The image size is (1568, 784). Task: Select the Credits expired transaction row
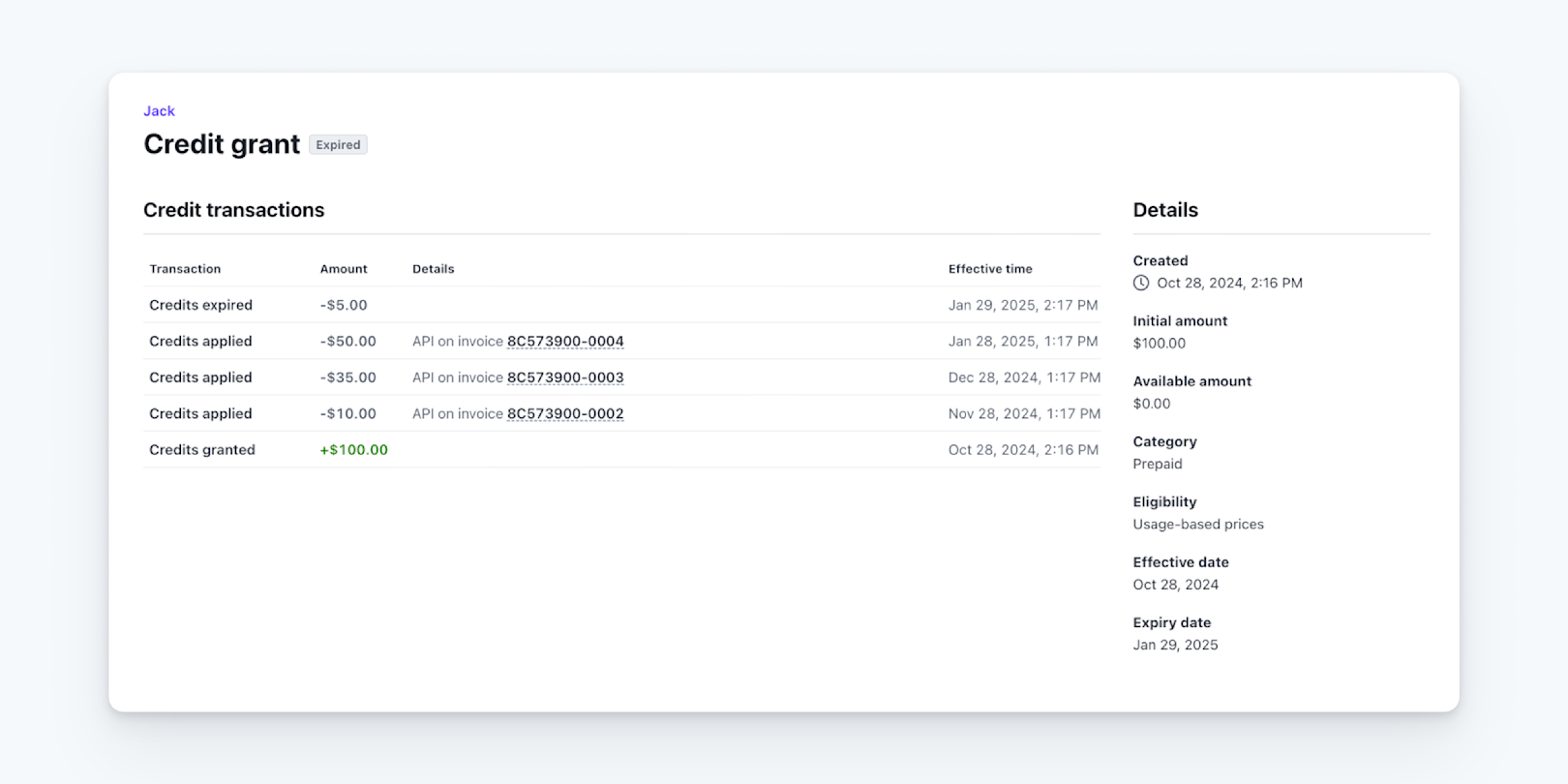pyautogui.click(x=200, y=305)
